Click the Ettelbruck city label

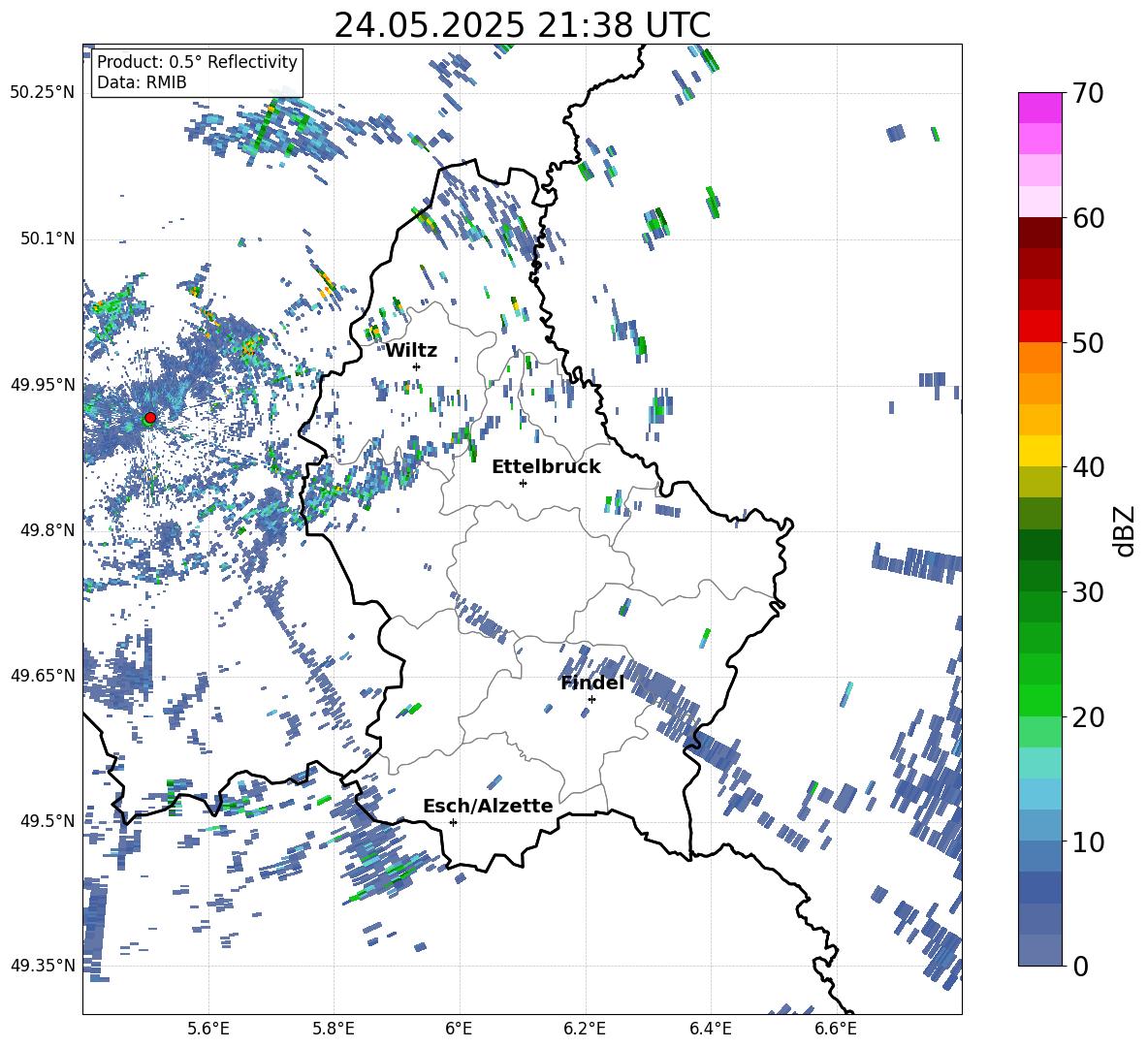(x=546, y=467)
